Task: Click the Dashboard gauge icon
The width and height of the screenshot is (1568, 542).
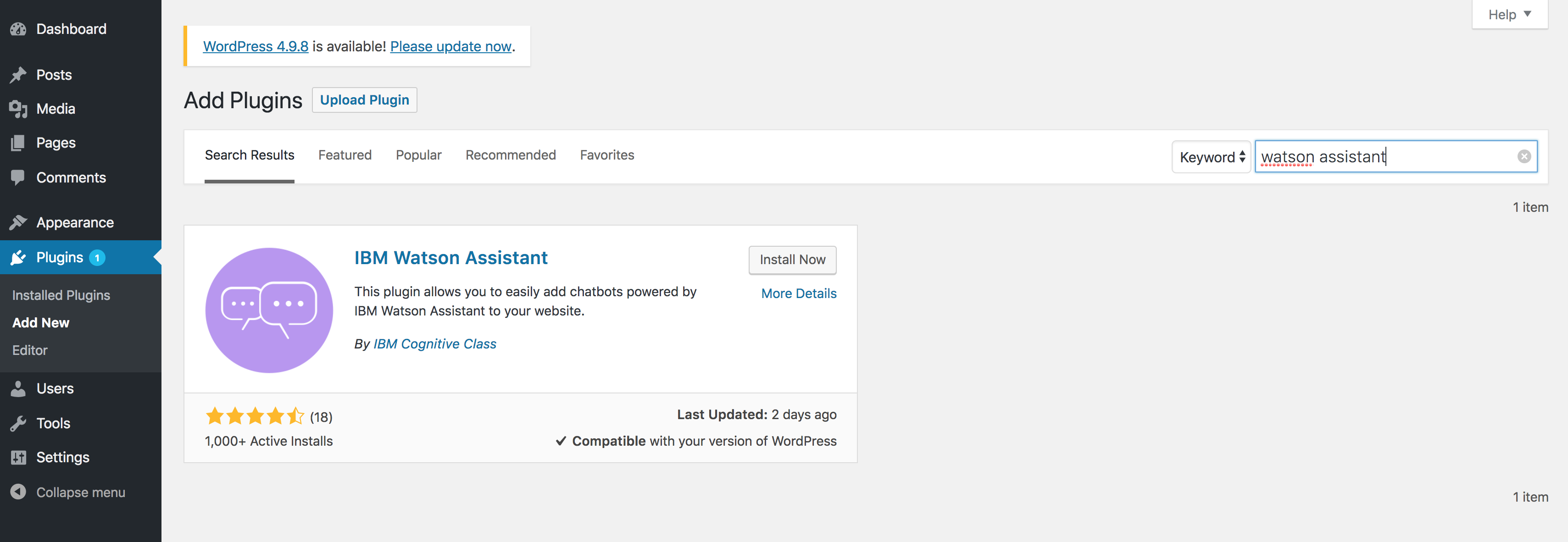Action: (18, 28)
